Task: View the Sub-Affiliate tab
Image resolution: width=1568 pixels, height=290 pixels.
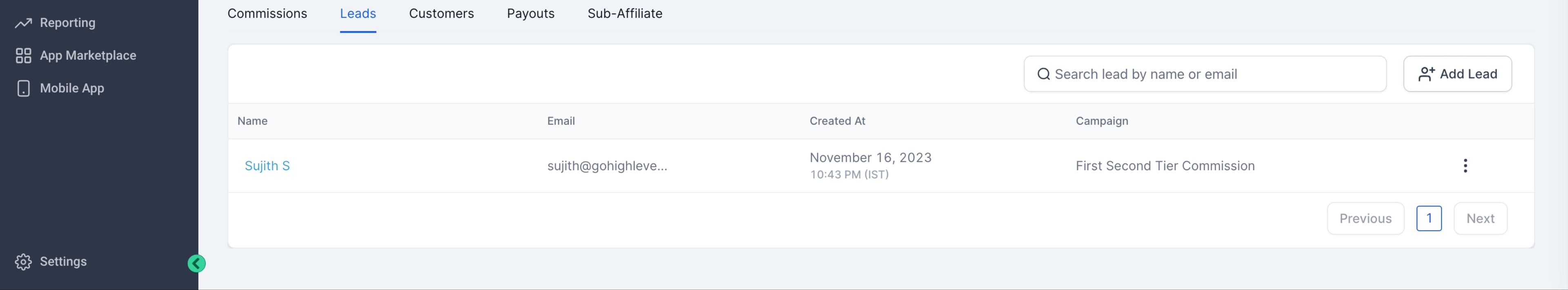Action: 624,13
